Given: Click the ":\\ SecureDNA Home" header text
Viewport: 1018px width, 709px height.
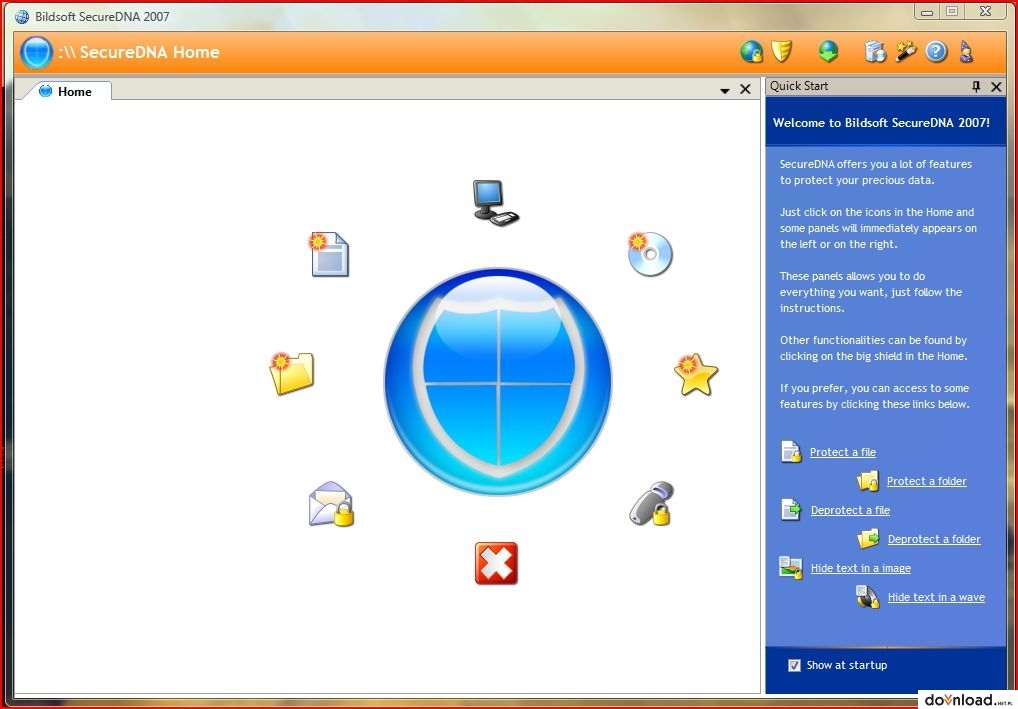Looking at the screenshot, I should tap(139, 53).
